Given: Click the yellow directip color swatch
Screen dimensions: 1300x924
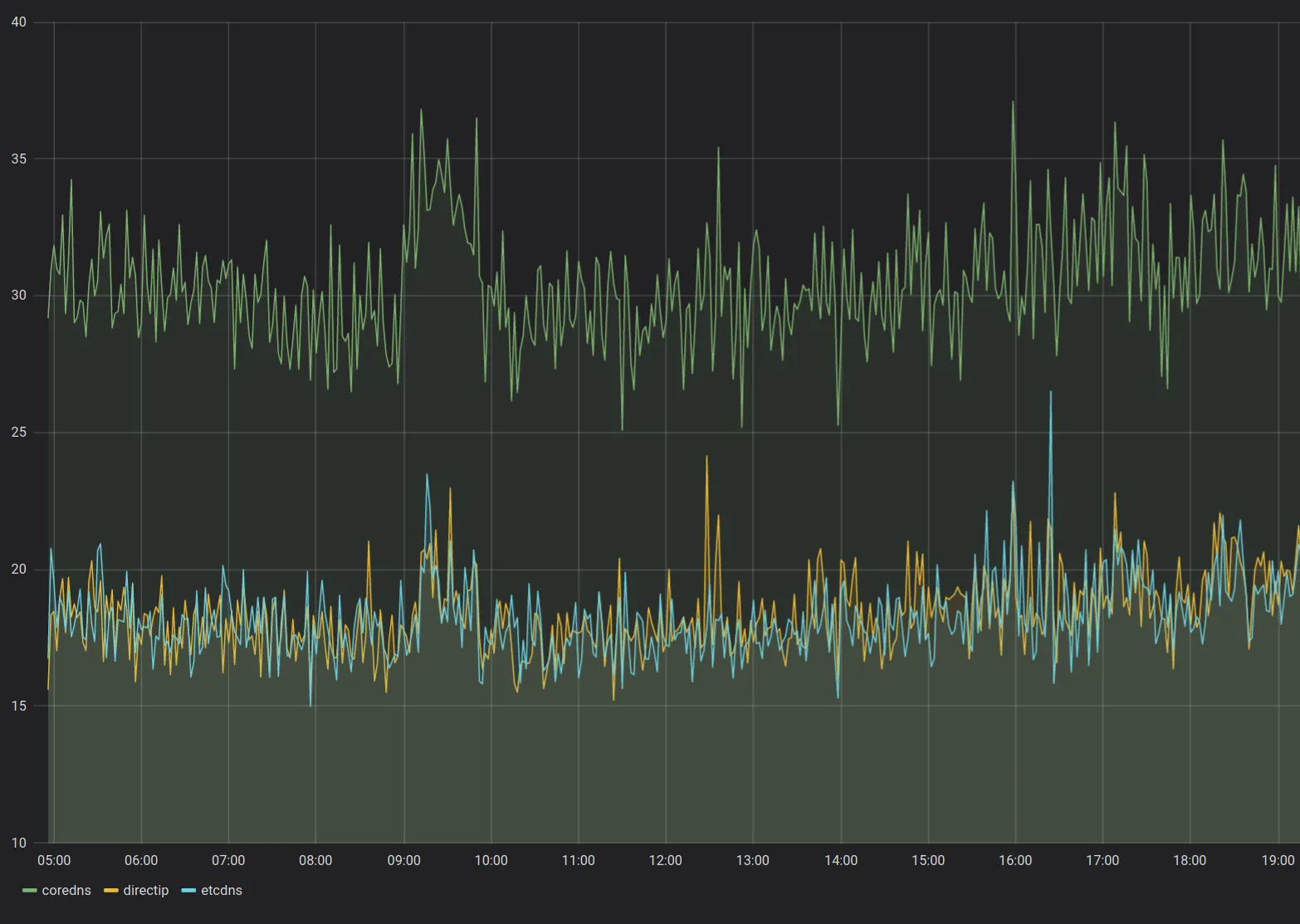Looking at the screenshot, I should point(110,891).
